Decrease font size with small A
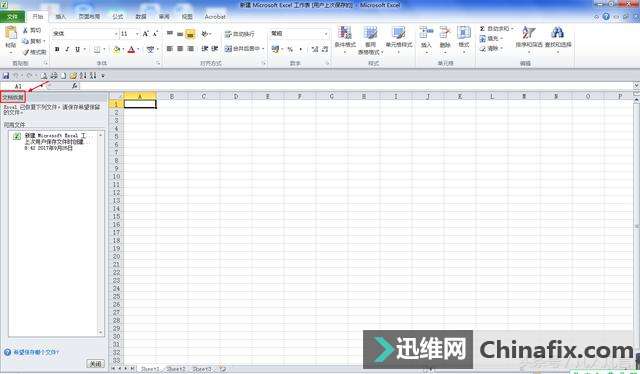This screenshot has height=374, width=640. click(x=155, y=33)
